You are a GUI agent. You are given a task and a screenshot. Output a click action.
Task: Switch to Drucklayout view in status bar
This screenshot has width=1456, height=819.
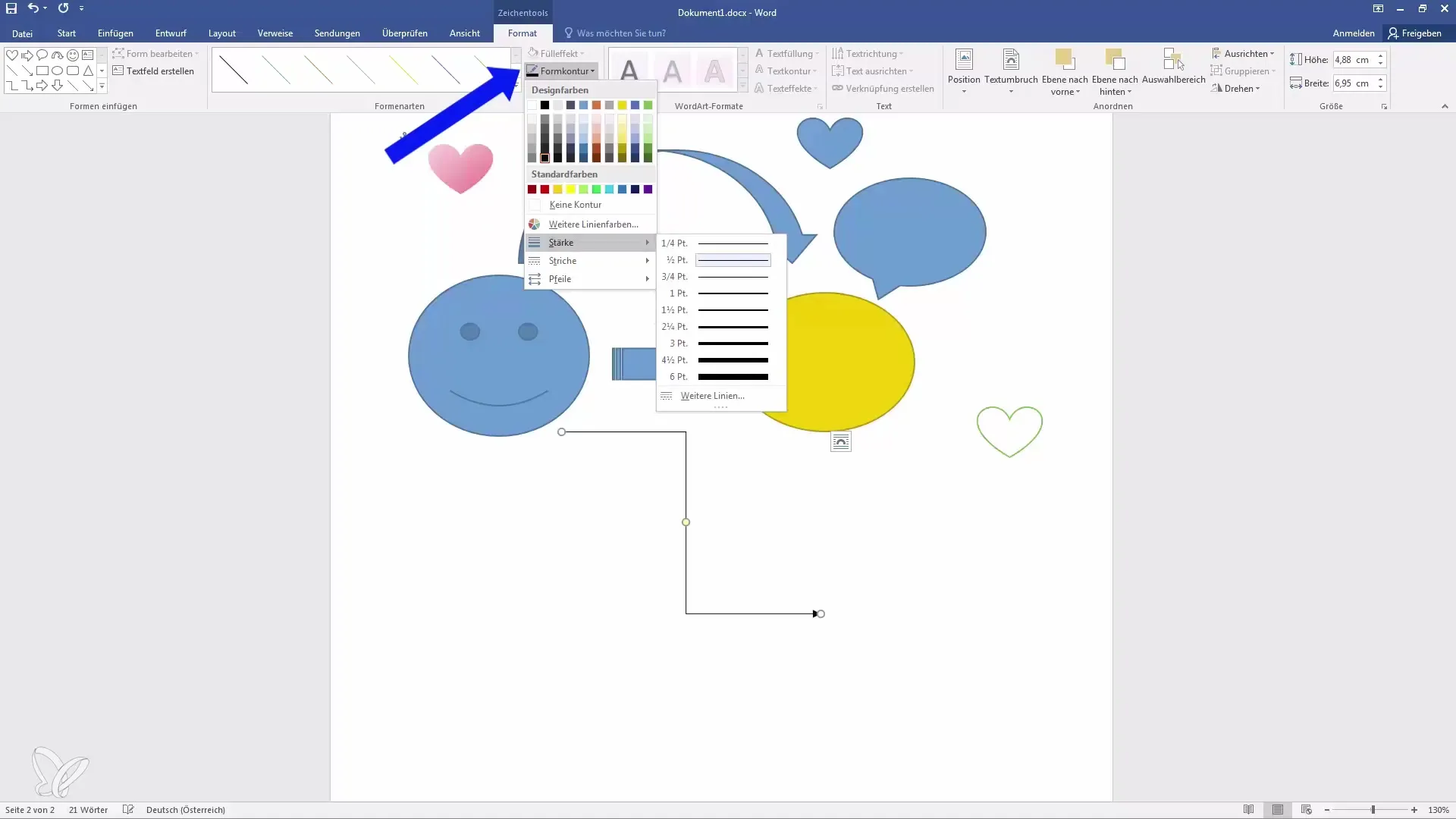[x=1278, y=810]
